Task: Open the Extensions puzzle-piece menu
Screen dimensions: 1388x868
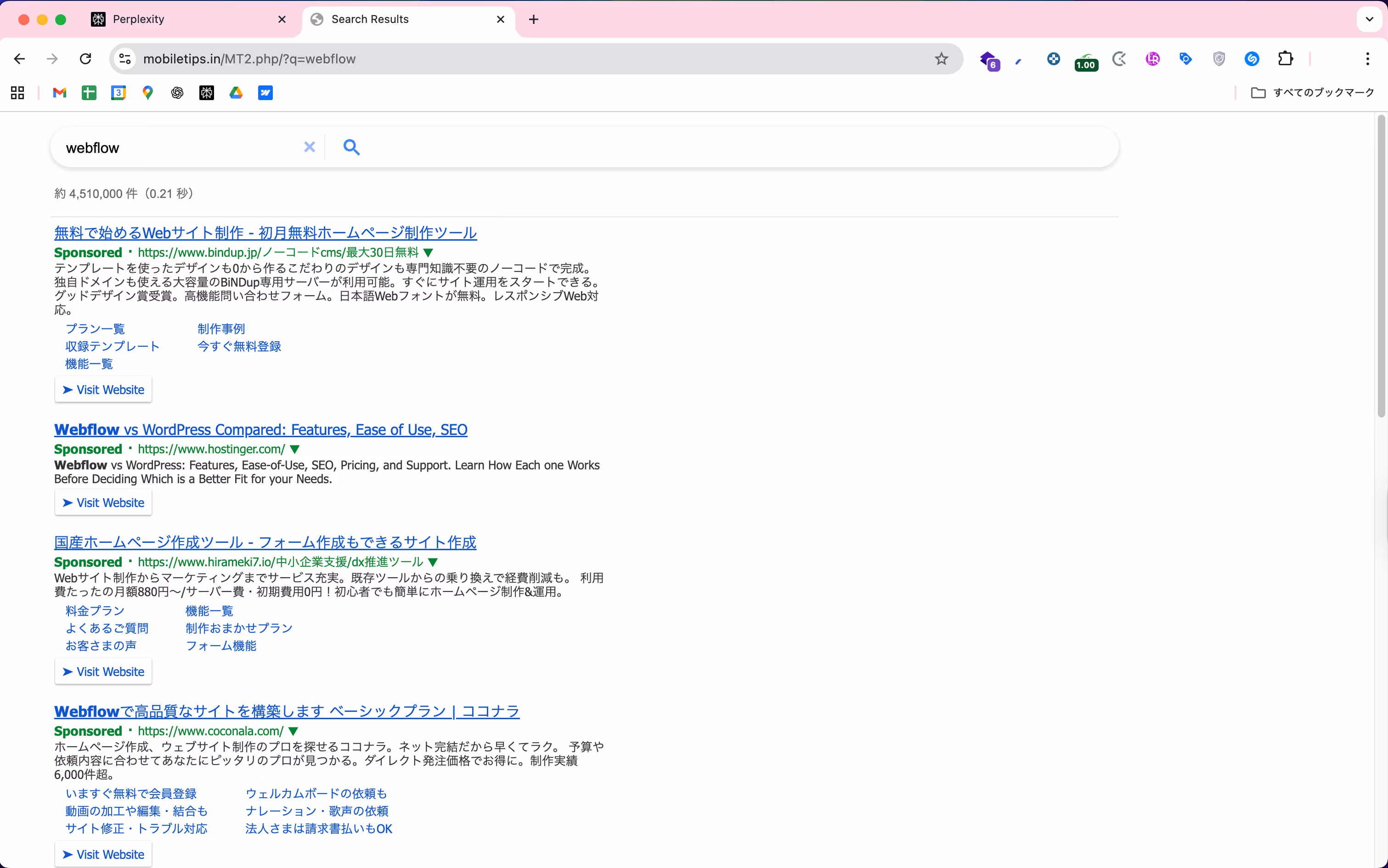Action: (1286, 59)
